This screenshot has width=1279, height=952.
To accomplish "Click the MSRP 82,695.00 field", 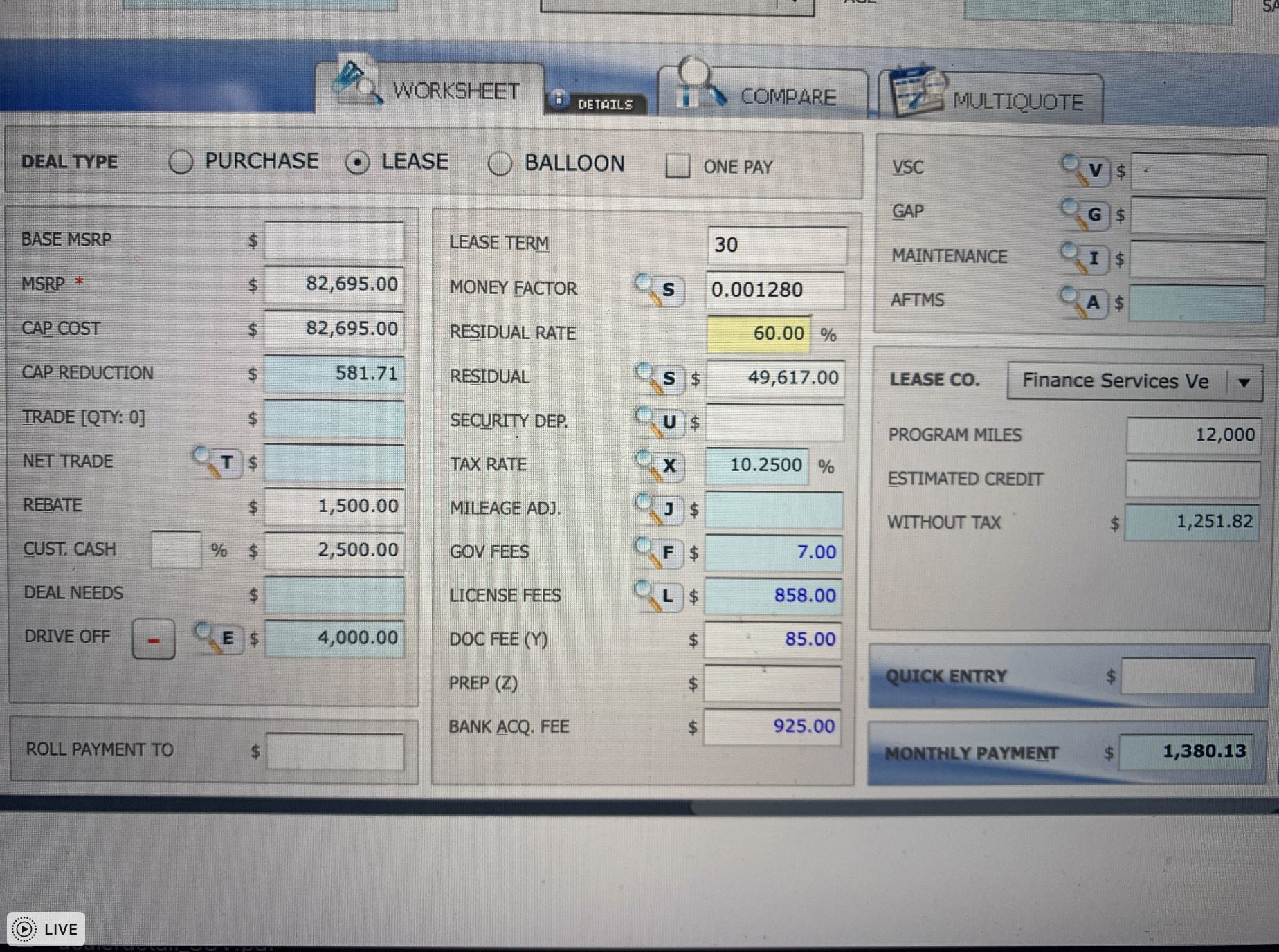I will [334, 284].
